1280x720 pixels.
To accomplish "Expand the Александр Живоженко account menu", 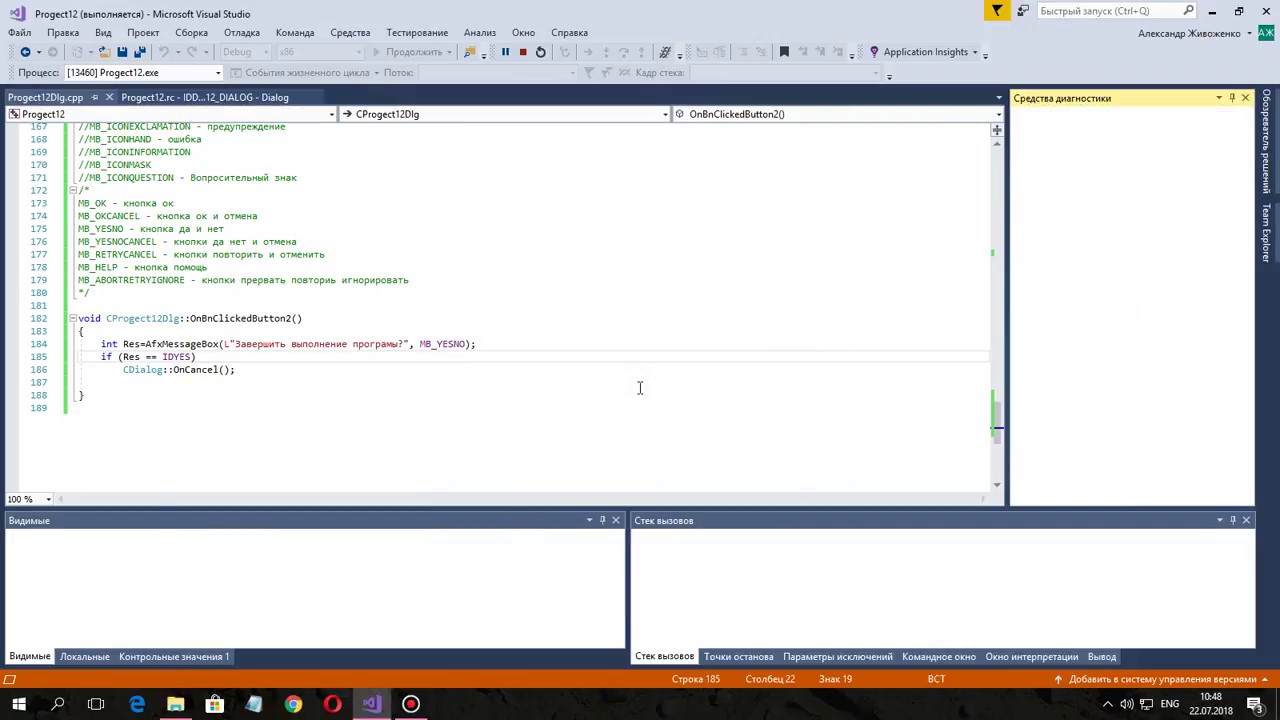I will [1249, 33].
